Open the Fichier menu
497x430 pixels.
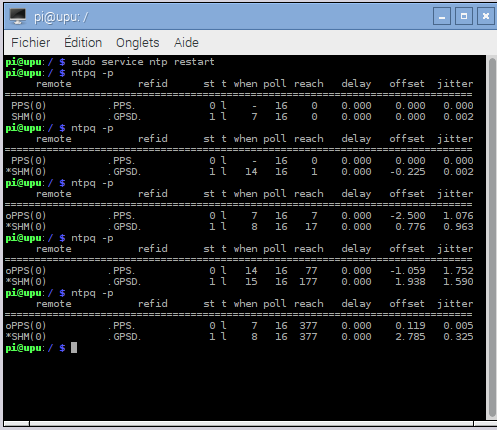click(x=31, y=43)
